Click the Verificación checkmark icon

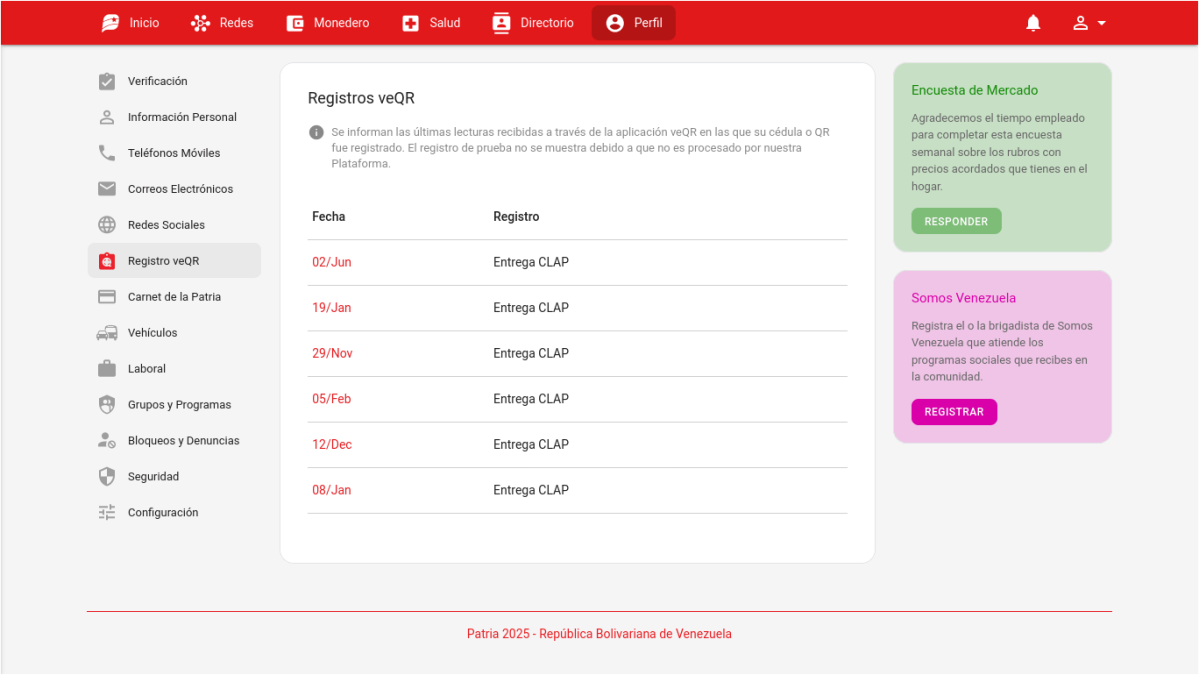[107, 81]
